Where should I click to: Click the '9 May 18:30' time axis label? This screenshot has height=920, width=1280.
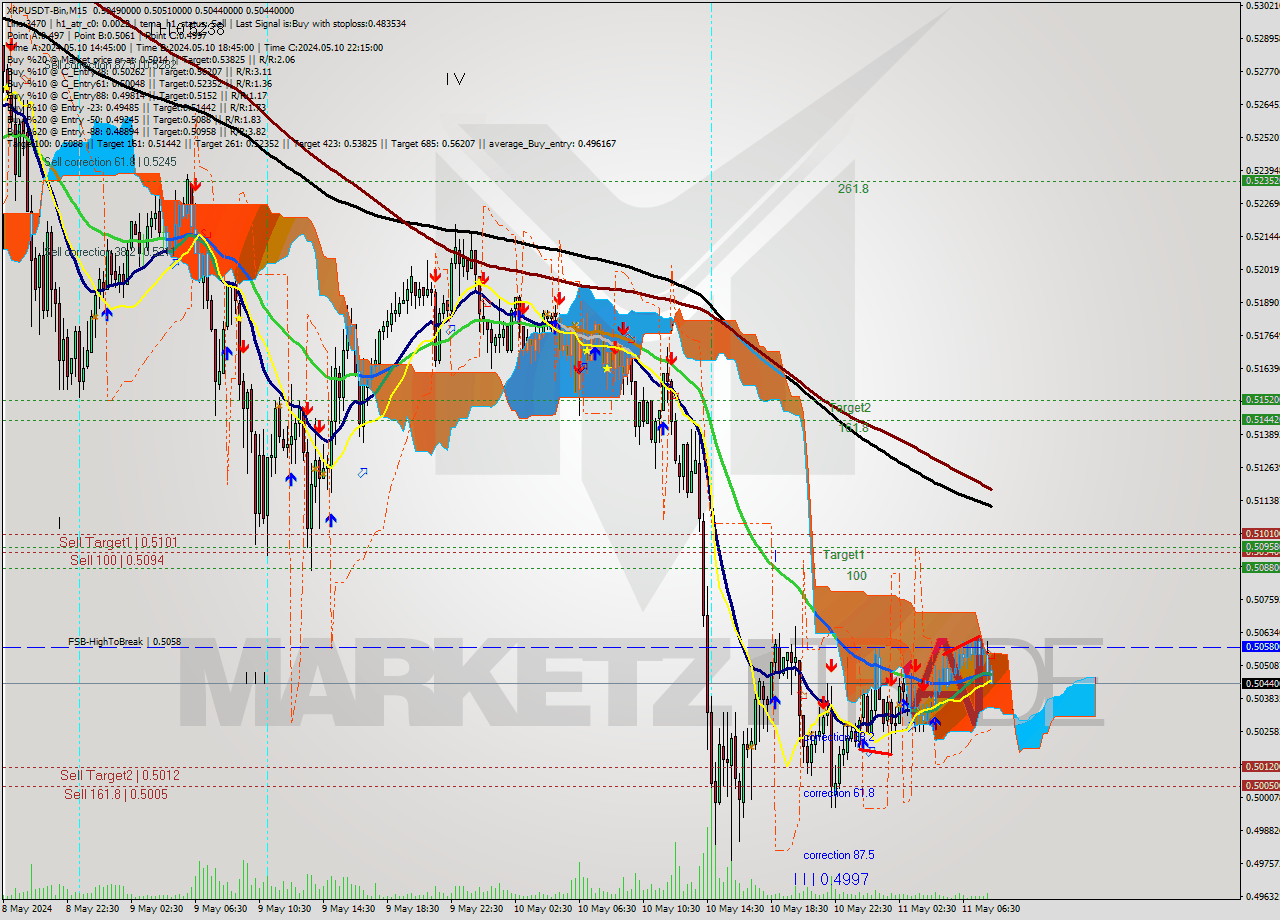[x=412, y=909]
